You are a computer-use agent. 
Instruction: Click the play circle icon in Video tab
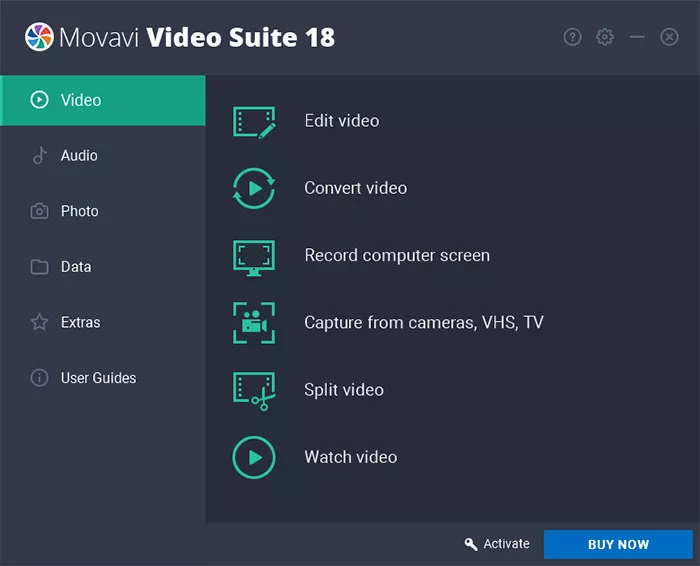coord(39,100)
